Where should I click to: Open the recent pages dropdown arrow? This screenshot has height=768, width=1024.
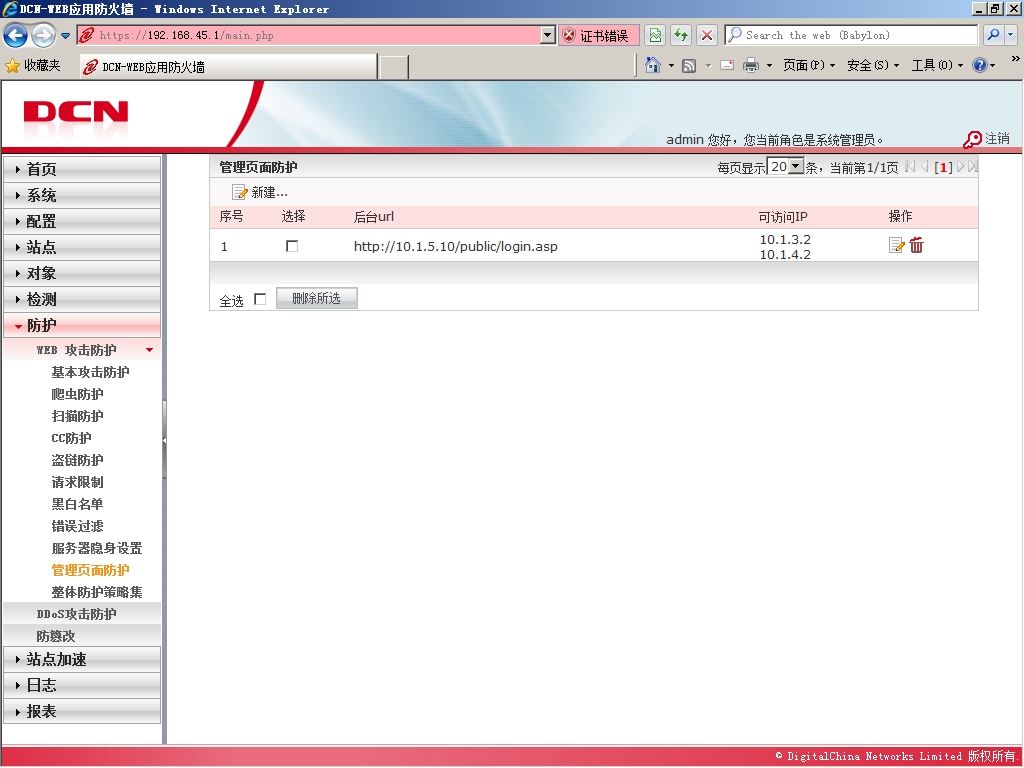tap(65, 35)
